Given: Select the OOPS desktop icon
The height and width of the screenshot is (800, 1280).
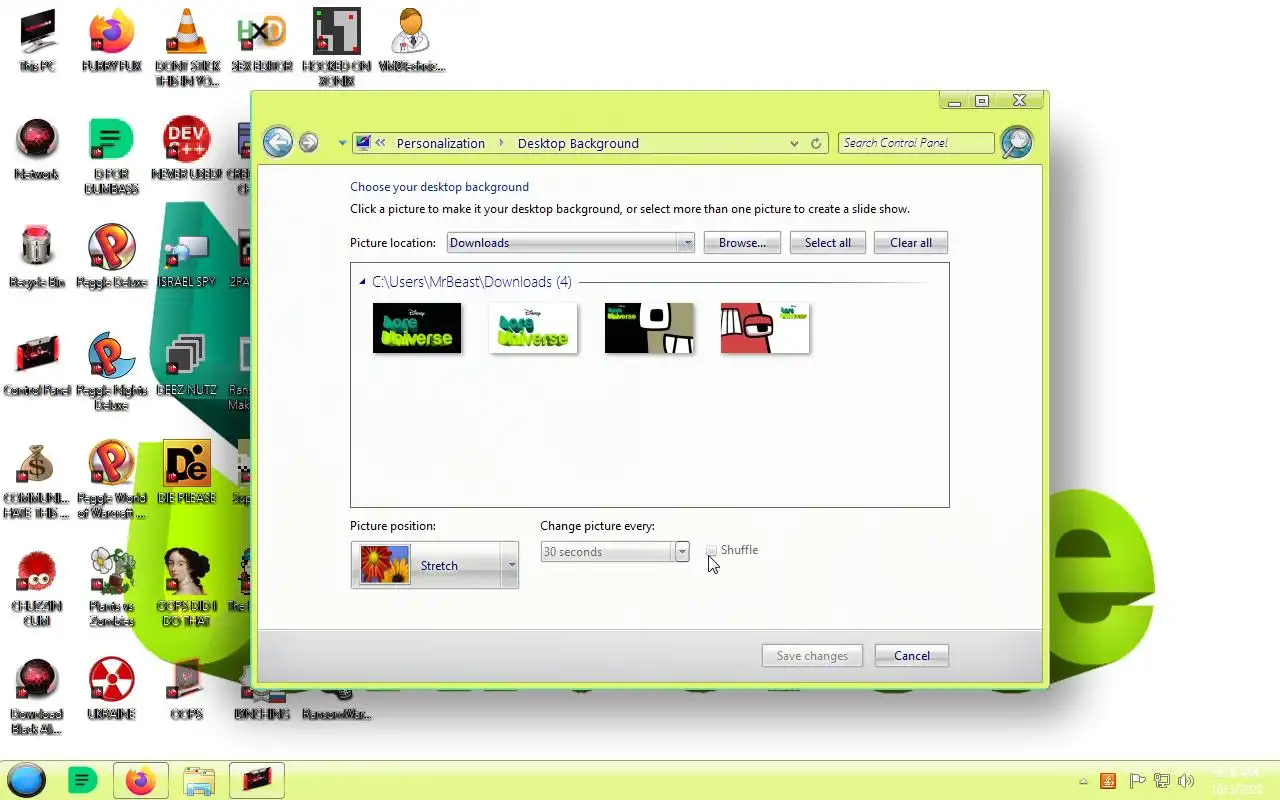Looking at the screenshot, I should click(186, 689).
